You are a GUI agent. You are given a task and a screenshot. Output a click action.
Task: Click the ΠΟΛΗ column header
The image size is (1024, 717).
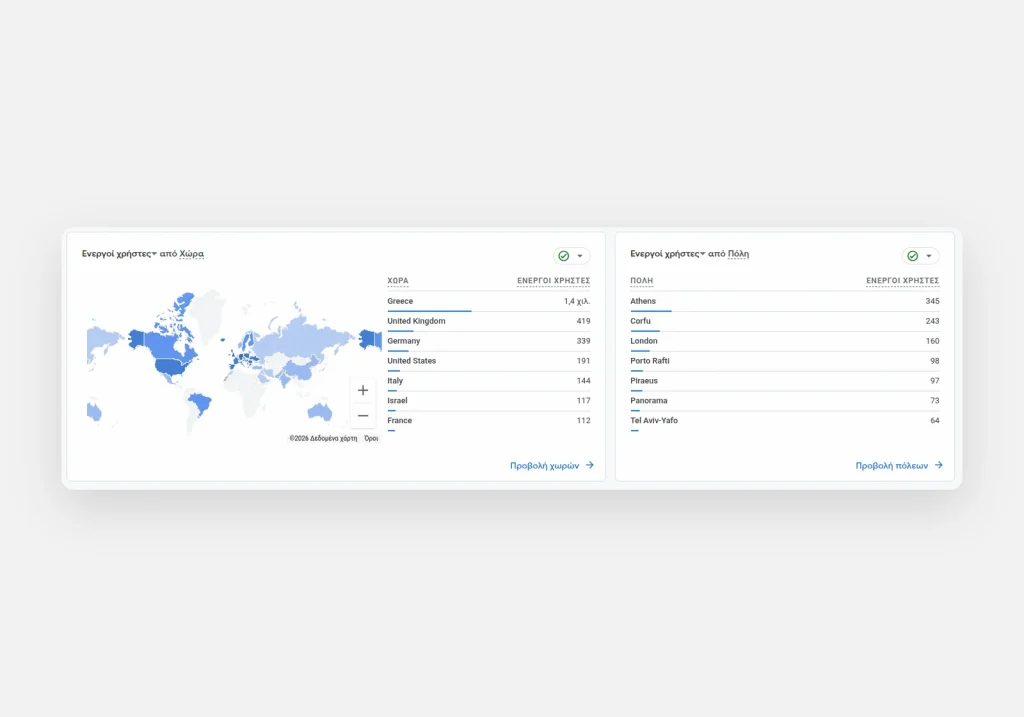[641, 281]
